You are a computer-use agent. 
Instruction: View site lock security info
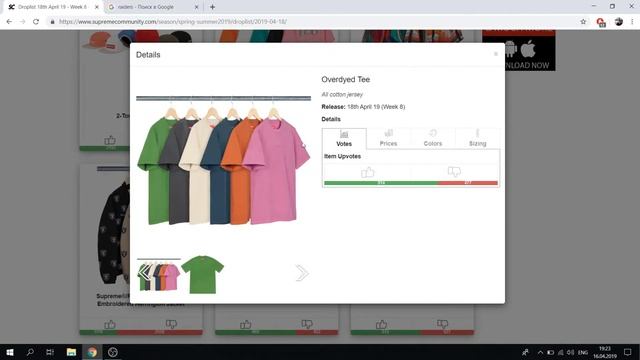click(x=52, y=22)
